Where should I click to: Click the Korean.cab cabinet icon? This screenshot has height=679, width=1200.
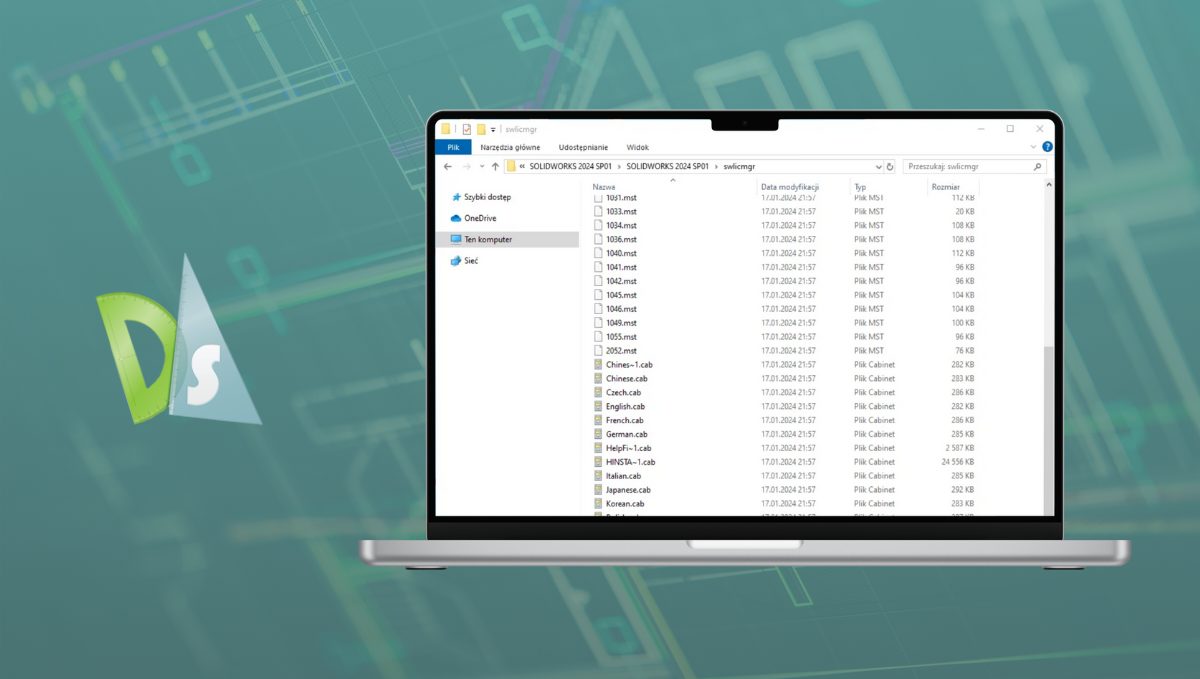598,504
